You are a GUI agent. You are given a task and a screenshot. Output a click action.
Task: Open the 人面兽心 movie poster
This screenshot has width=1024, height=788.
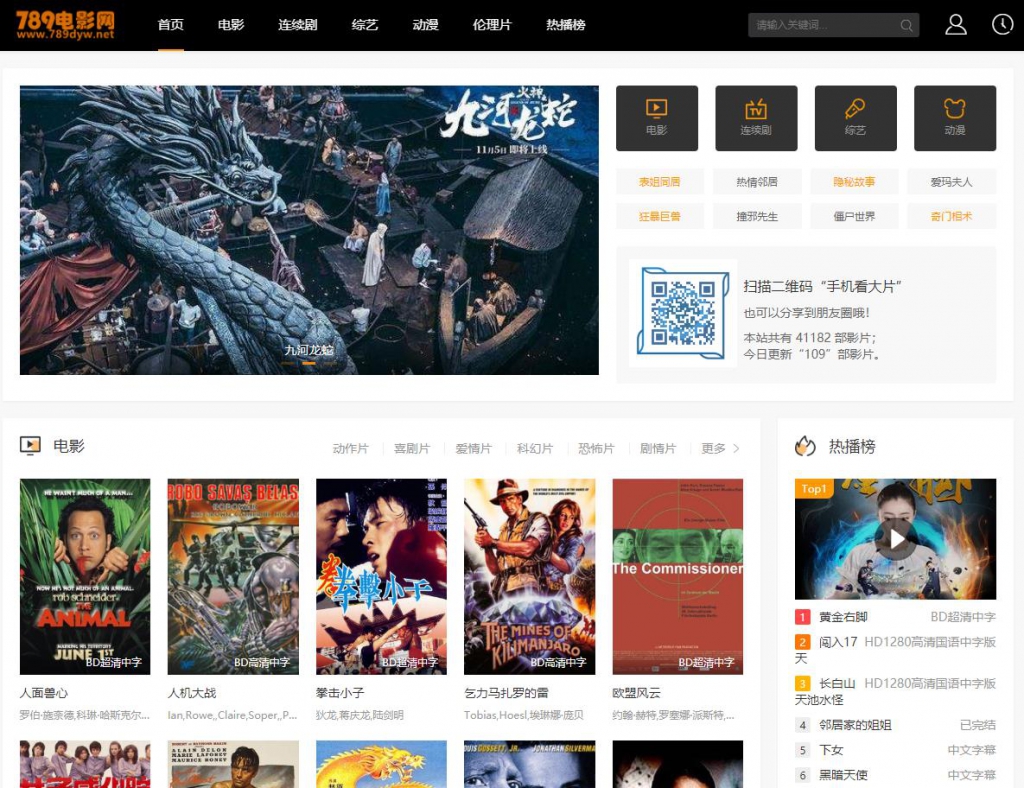click(x=85, y=576)
